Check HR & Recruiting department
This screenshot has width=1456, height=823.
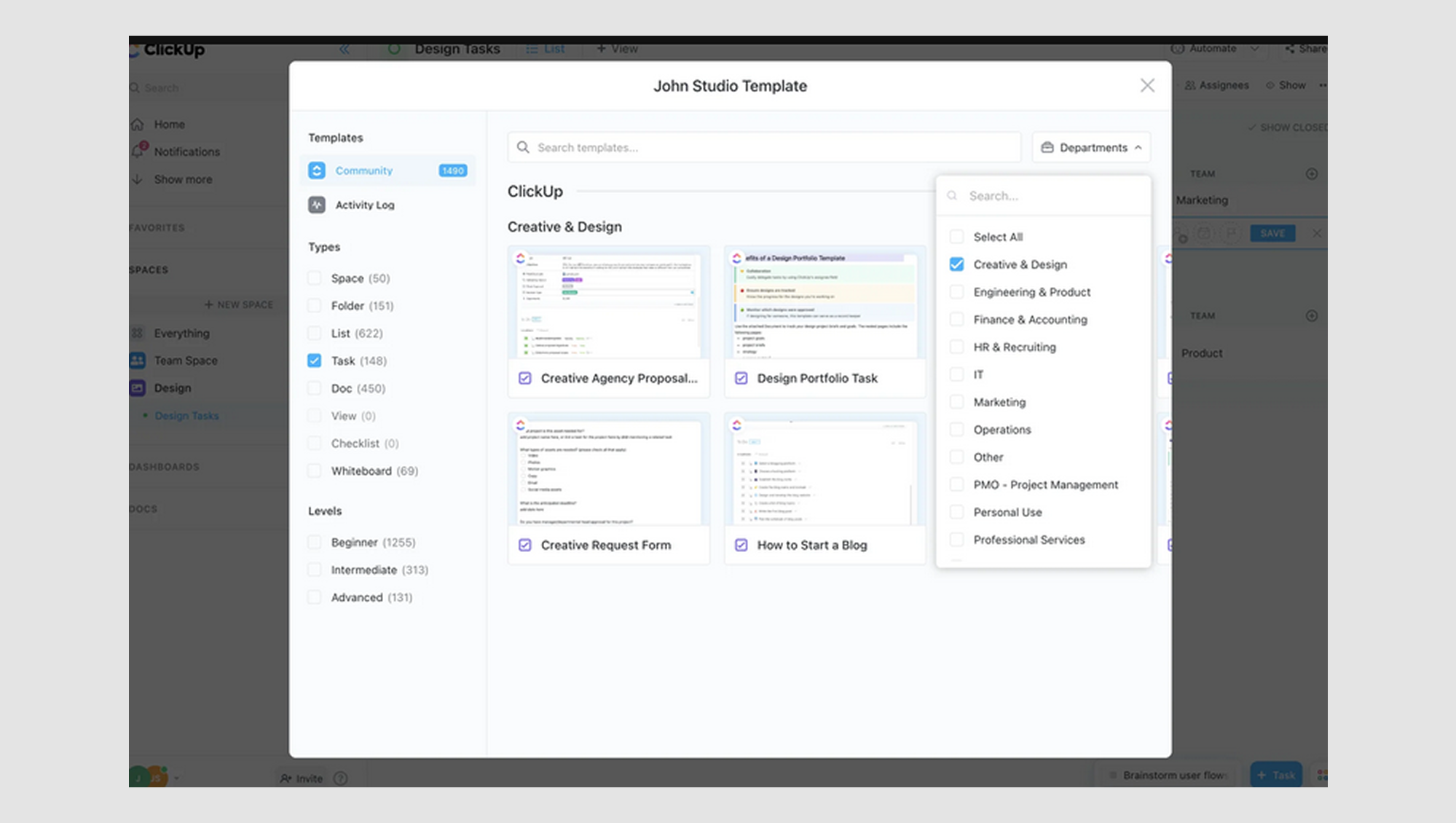956,347
